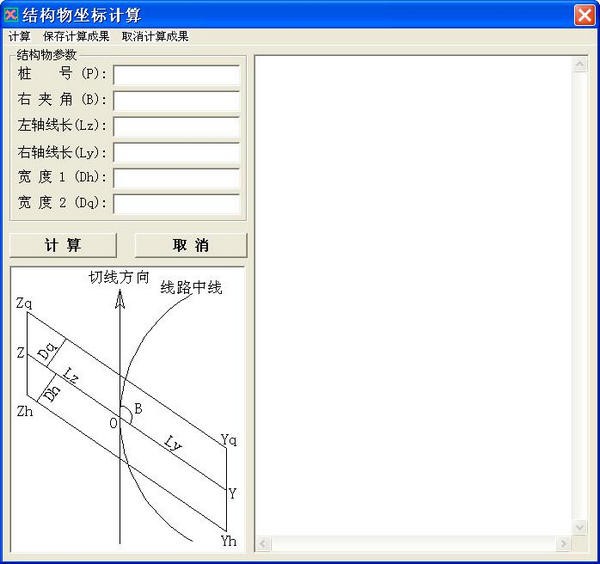
Task: Click the 切线方向 label in diagram
Action: tap(119, 277)
